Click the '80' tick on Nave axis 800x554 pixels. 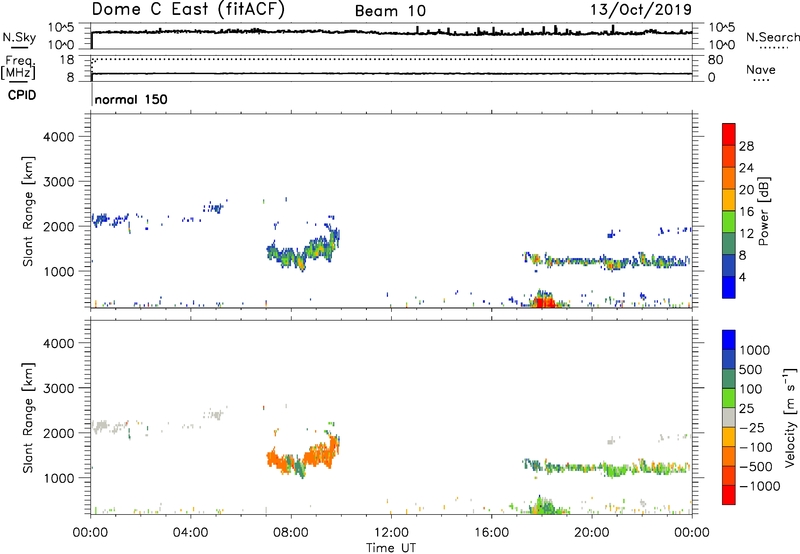click(x=715, y=60)
